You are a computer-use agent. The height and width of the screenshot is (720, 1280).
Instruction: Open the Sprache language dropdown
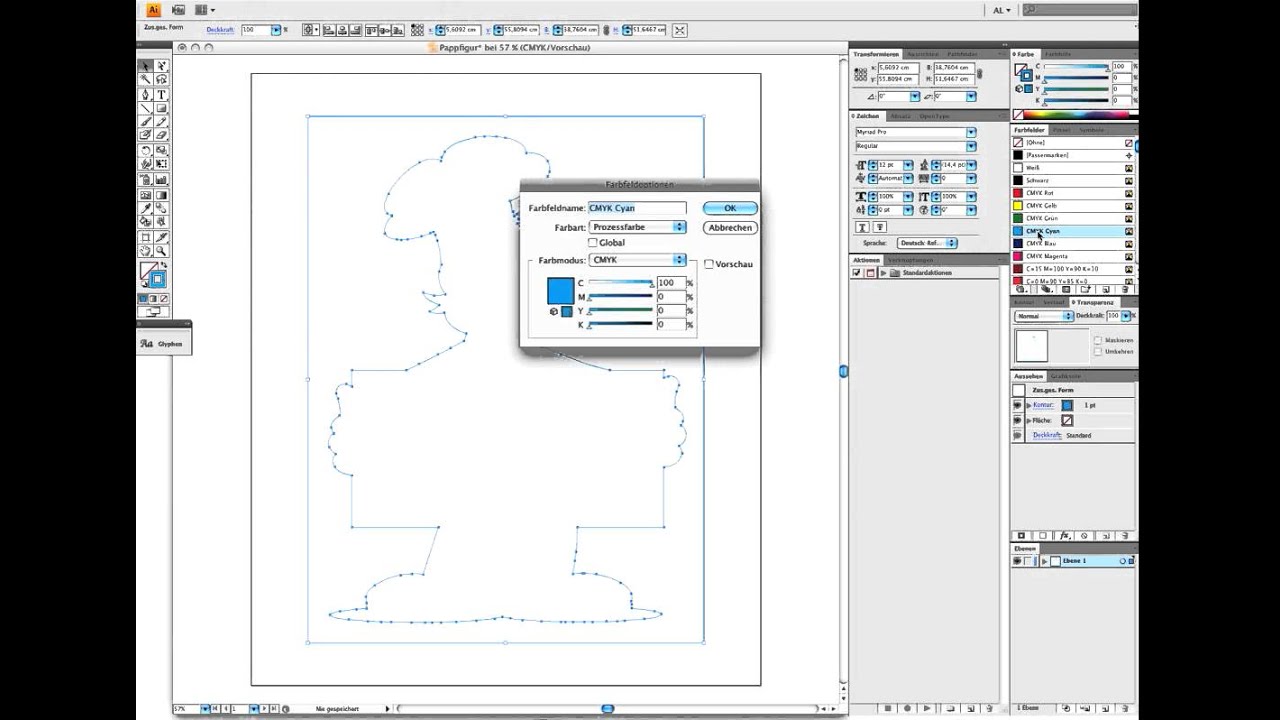point(926,243)
